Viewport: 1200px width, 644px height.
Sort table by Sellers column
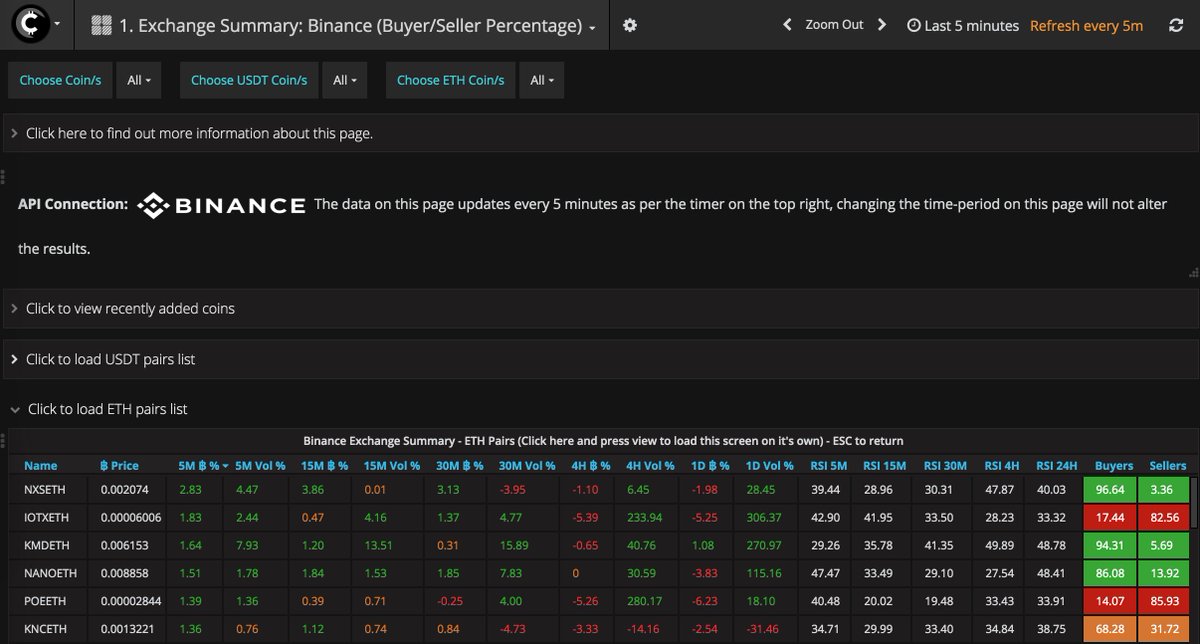[1168, 465]
